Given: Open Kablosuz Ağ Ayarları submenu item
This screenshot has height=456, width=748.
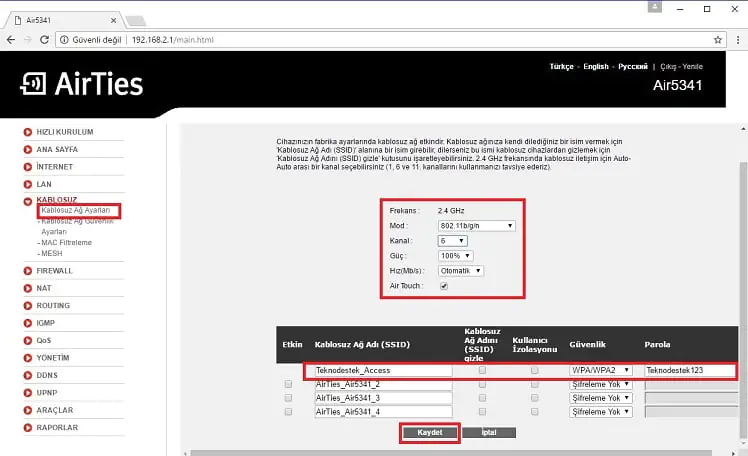Looking at the screenshot, I should click(x=75, y=210).
